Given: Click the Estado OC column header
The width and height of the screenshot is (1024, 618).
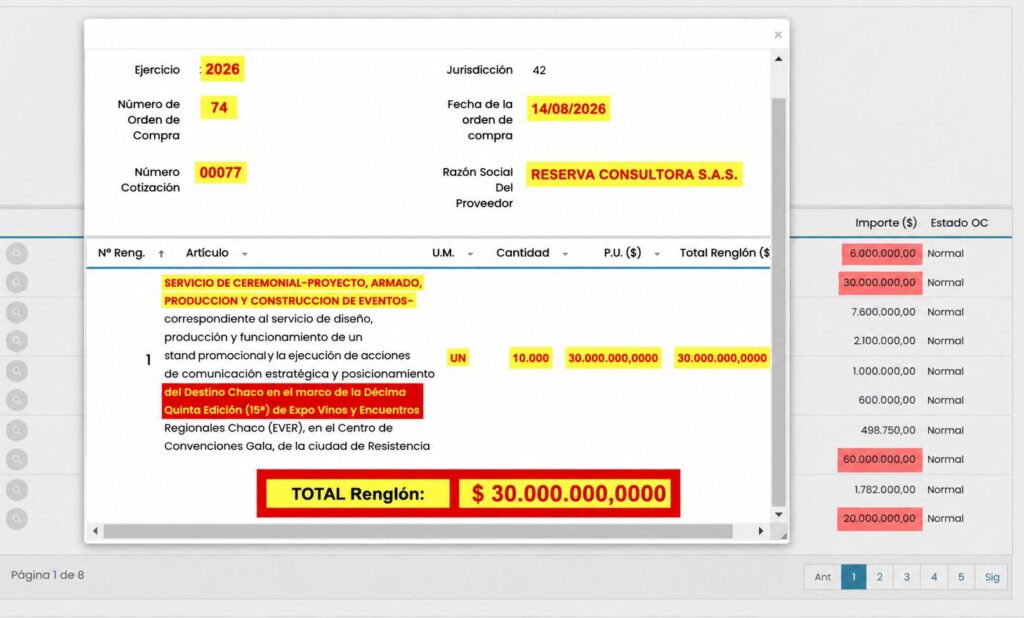Looking at the screenshot, I should click(959, 223).
